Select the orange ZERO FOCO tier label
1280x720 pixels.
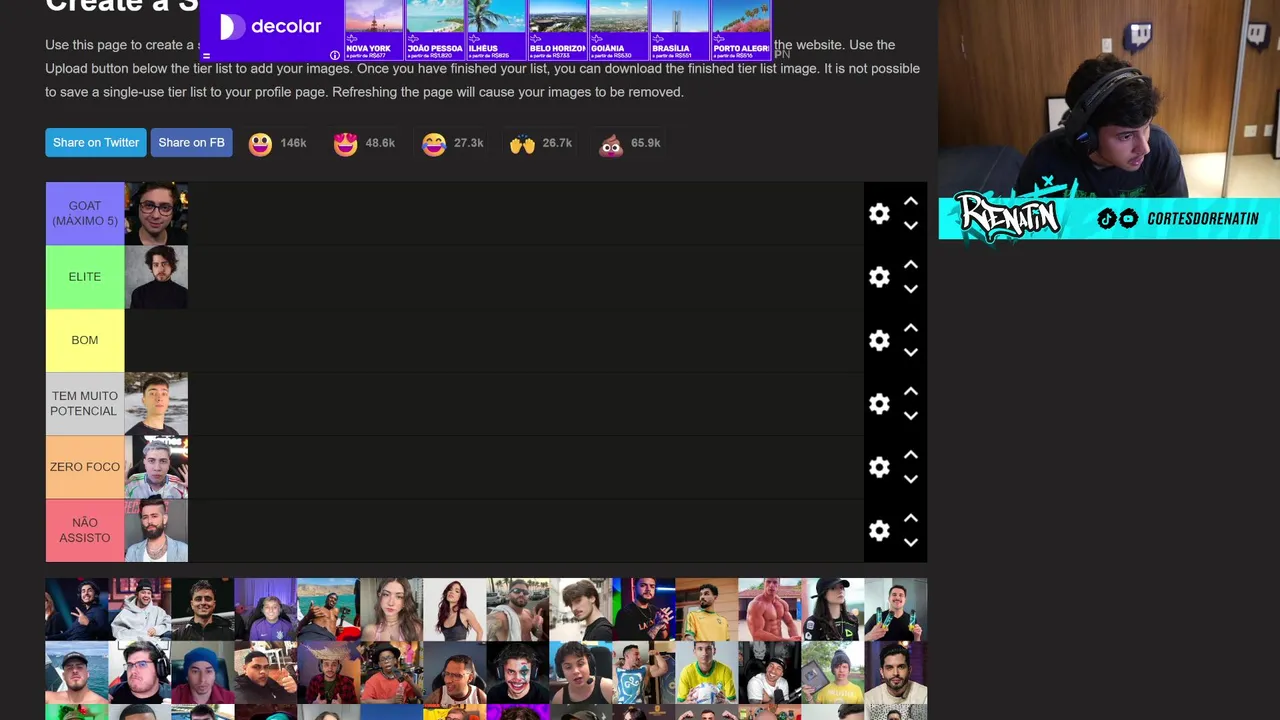(x=85, y=467)
